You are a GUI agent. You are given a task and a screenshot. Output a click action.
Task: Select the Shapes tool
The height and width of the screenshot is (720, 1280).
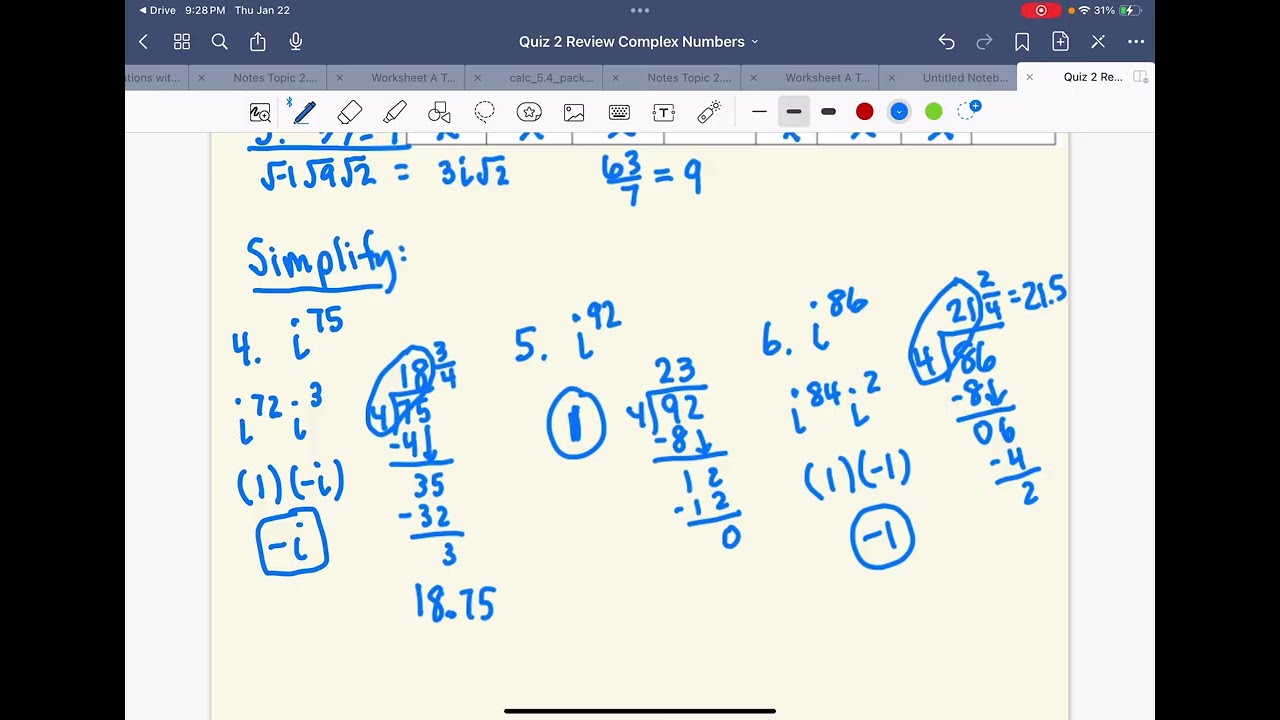click(440, 112)
